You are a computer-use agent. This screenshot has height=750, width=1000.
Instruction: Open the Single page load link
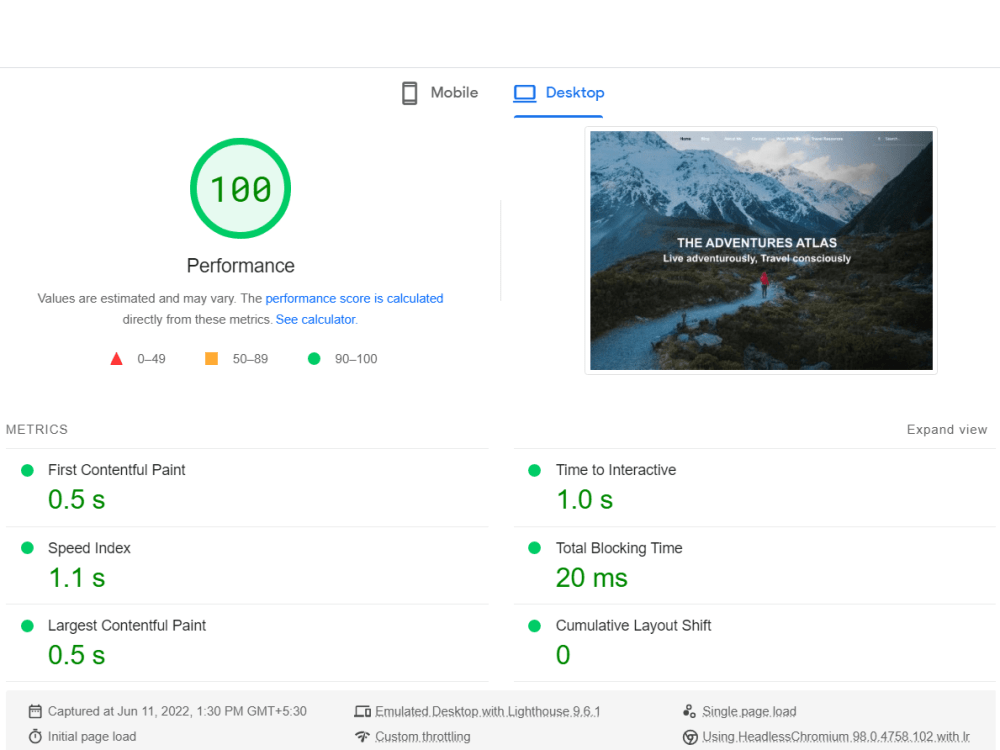click(x=748, y=711)
